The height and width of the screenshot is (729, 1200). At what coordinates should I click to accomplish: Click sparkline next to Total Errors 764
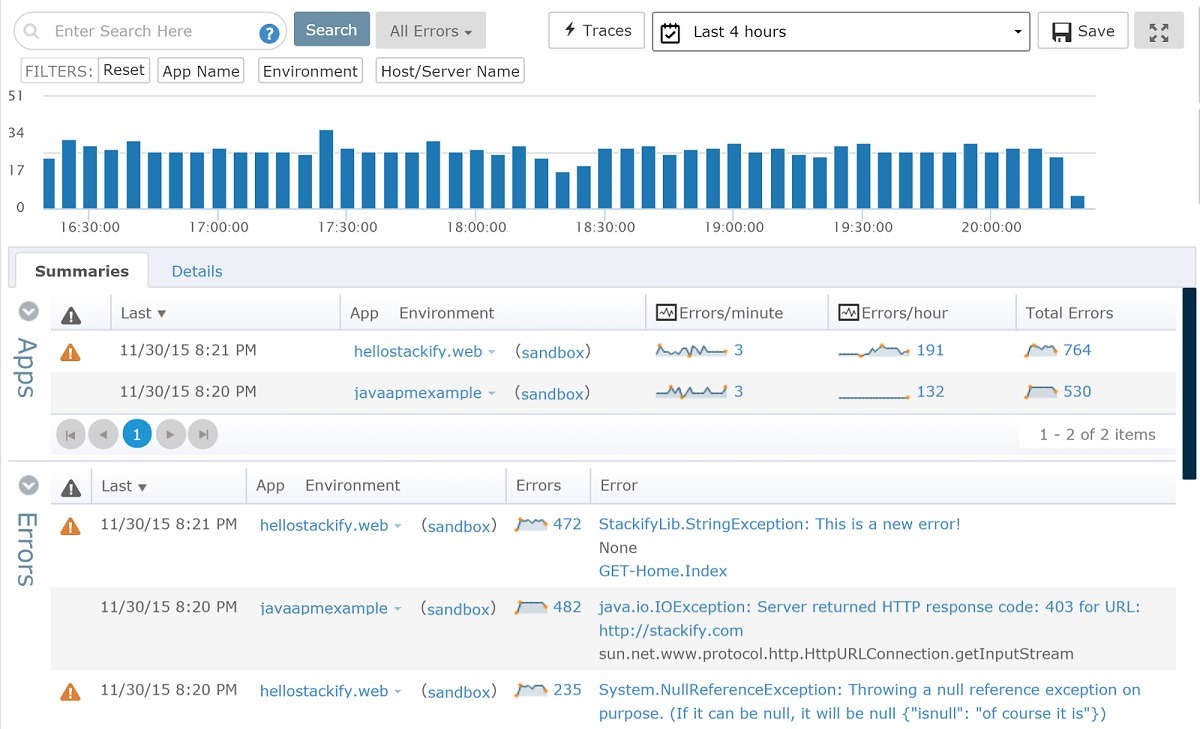coord(1041,350)
